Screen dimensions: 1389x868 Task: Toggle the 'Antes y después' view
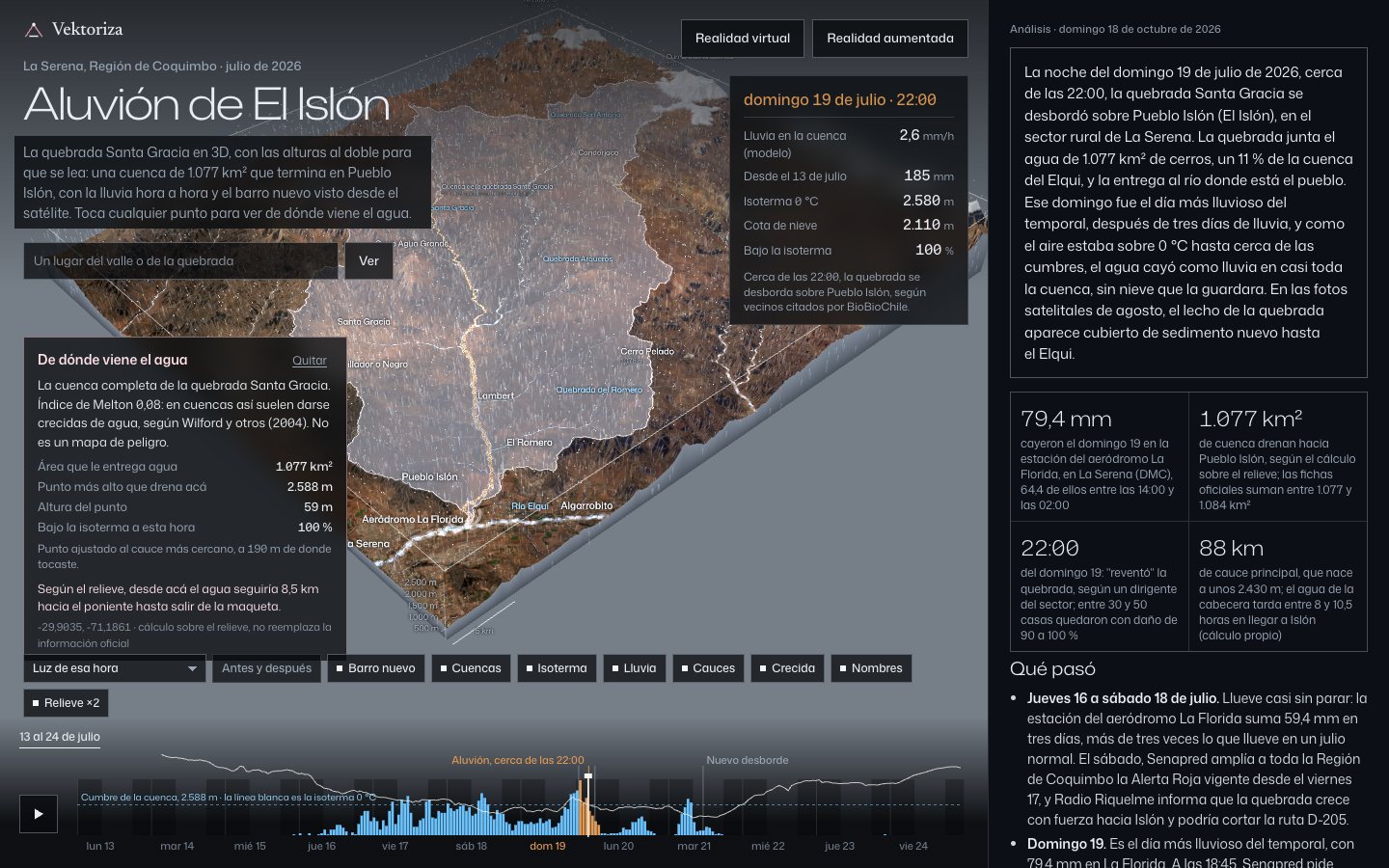click(266, 668)
